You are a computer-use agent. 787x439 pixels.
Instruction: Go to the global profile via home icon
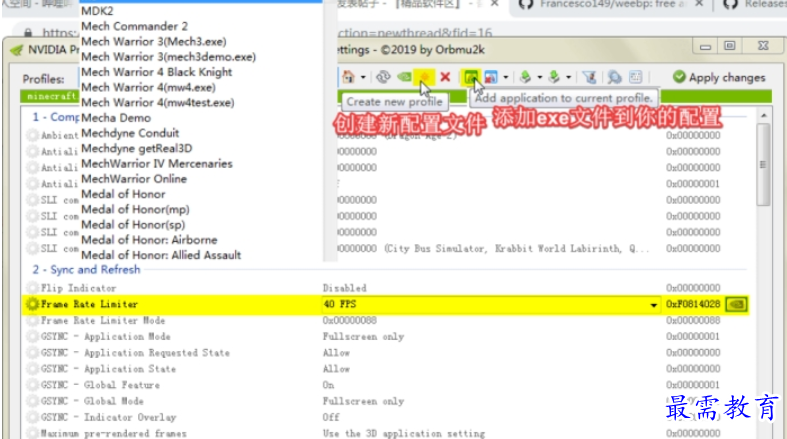tap(348, 77)
